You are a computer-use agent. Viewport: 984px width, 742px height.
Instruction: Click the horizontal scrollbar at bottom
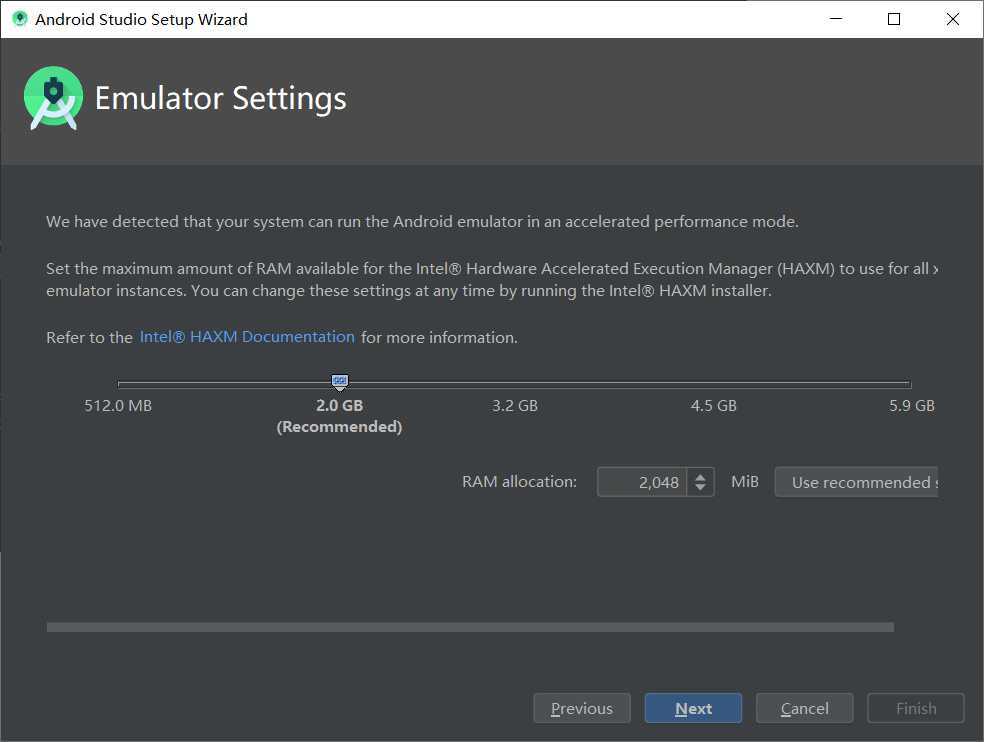[x=470, y=627]
